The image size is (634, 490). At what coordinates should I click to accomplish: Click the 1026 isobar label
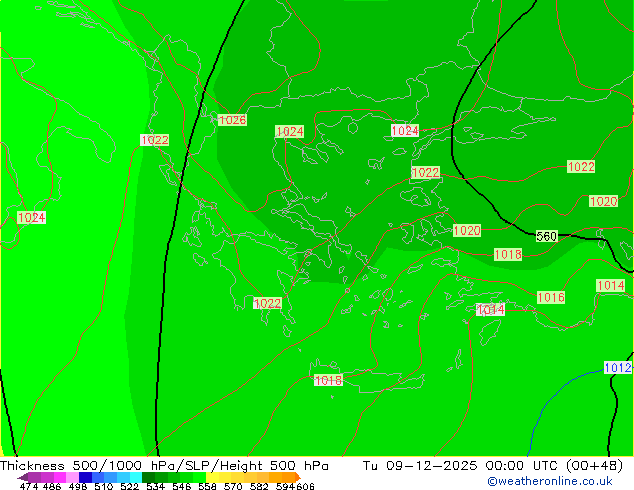(232, 120)
